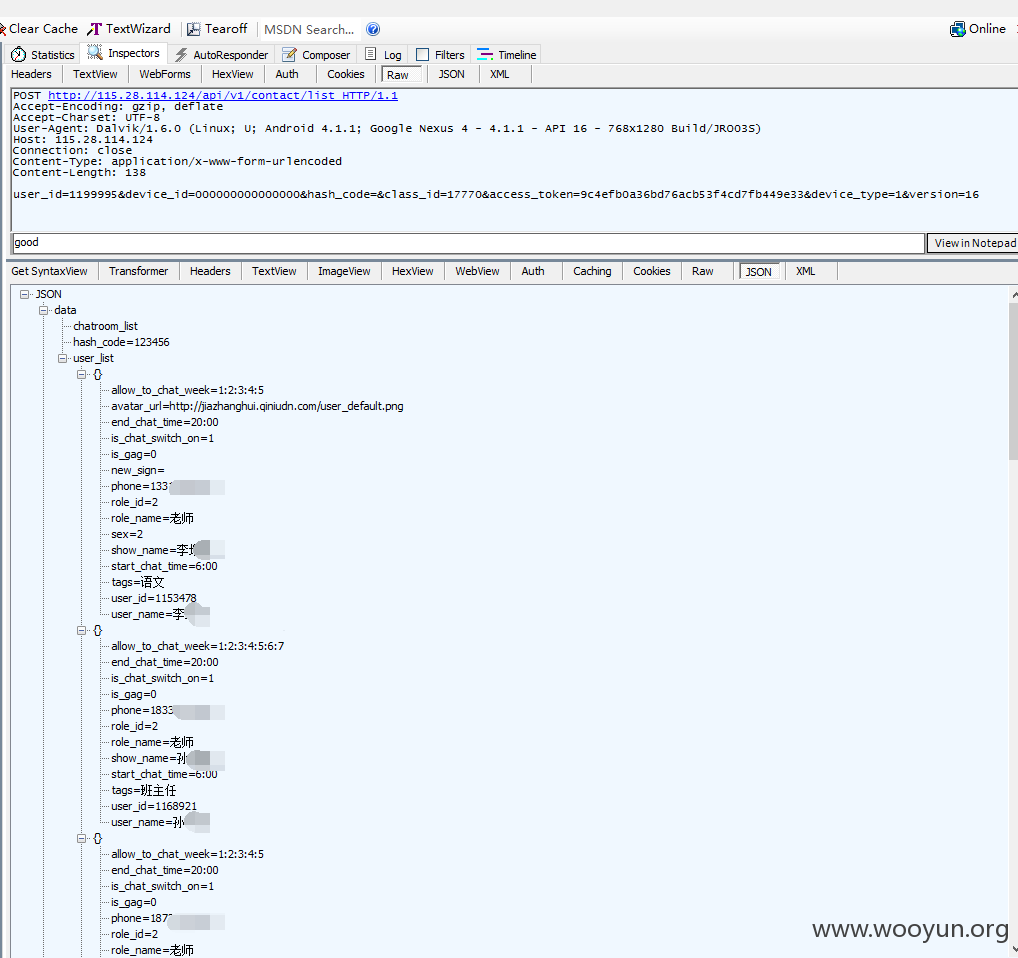Click View in Notepad button
1018x958 pixels.
click(x=973, y=243)
